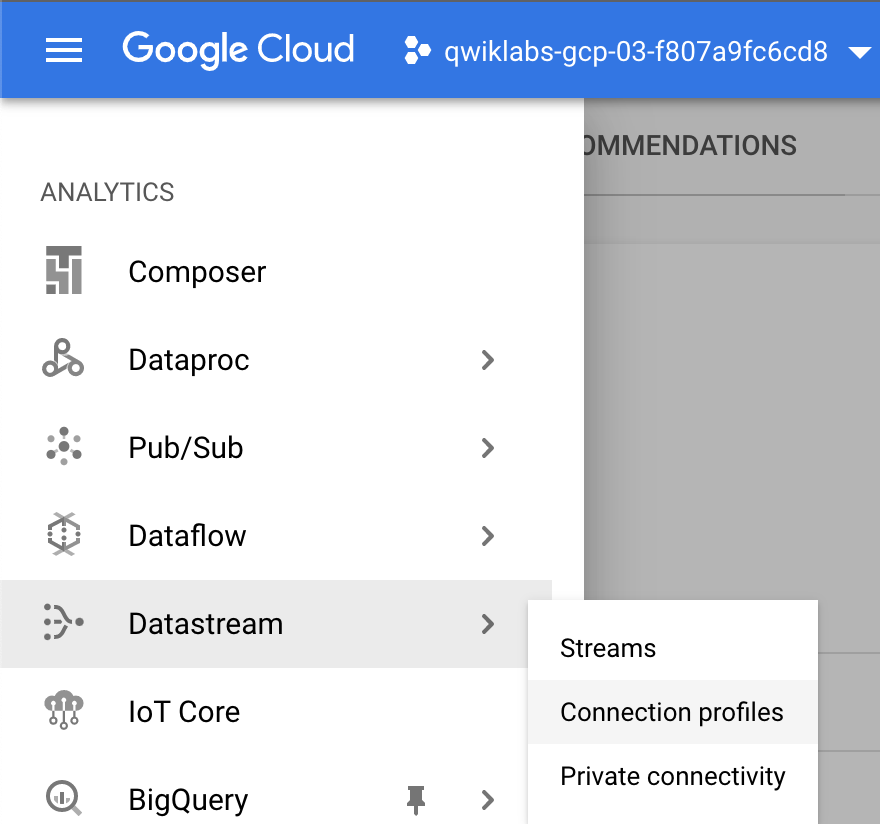This screenshot has height=824, width=880.
Task: Expand the Pub/Sub submenu chevron
Action: (x=488, y=448)
